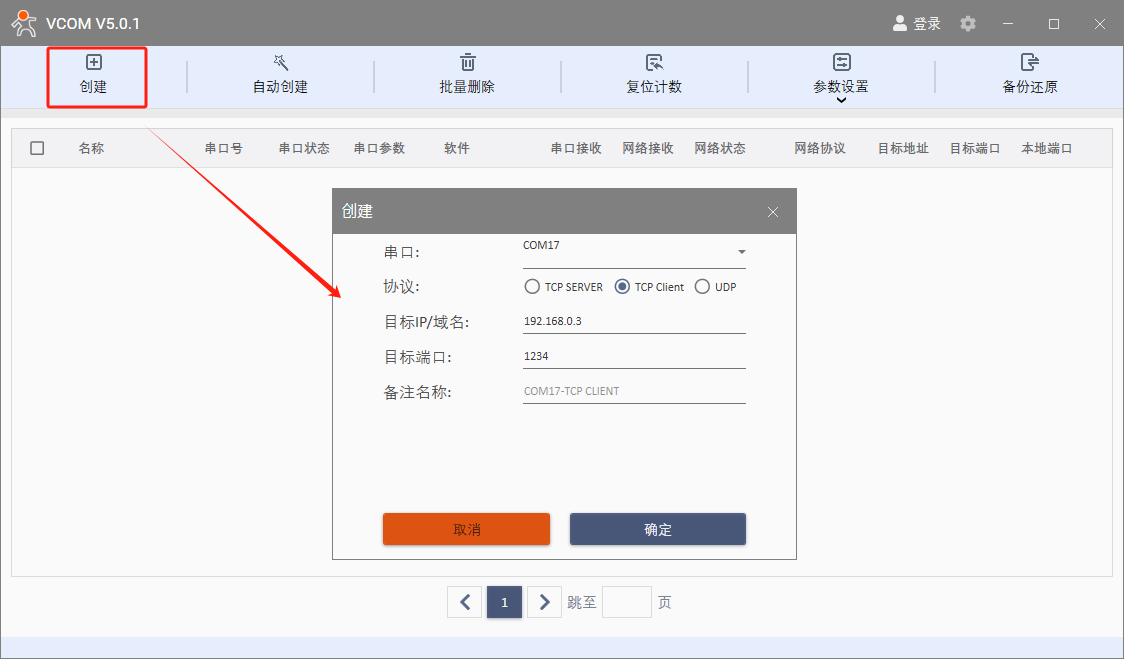Tick the select-all checkbox in table header
Image resolution: width=1124 pixels, height=659 pixels.
37,148
